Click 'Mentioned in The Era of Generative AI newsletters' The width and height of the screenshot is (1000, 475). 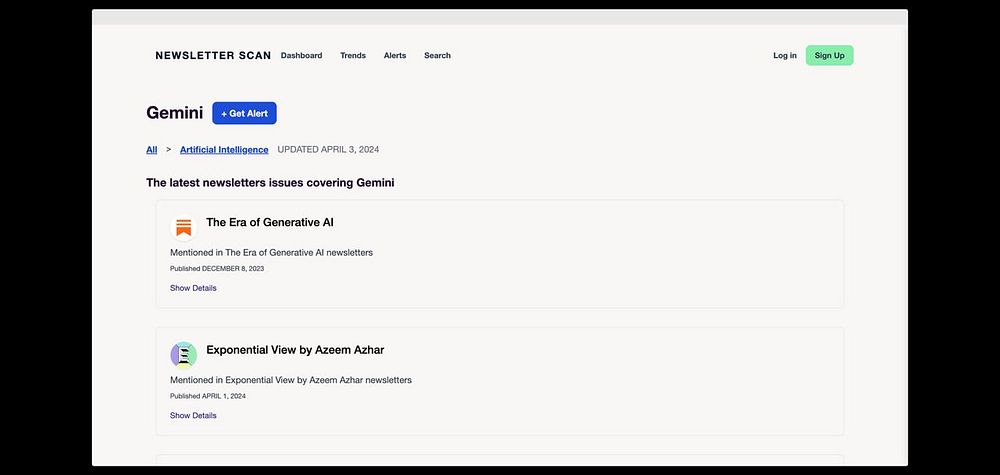[x=272, y=252]
